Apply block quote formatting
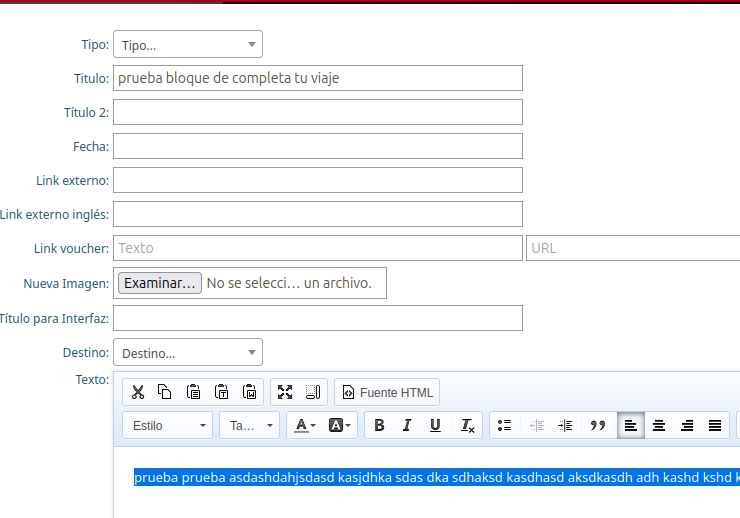The image size is (740, 518). click(597, 426)
